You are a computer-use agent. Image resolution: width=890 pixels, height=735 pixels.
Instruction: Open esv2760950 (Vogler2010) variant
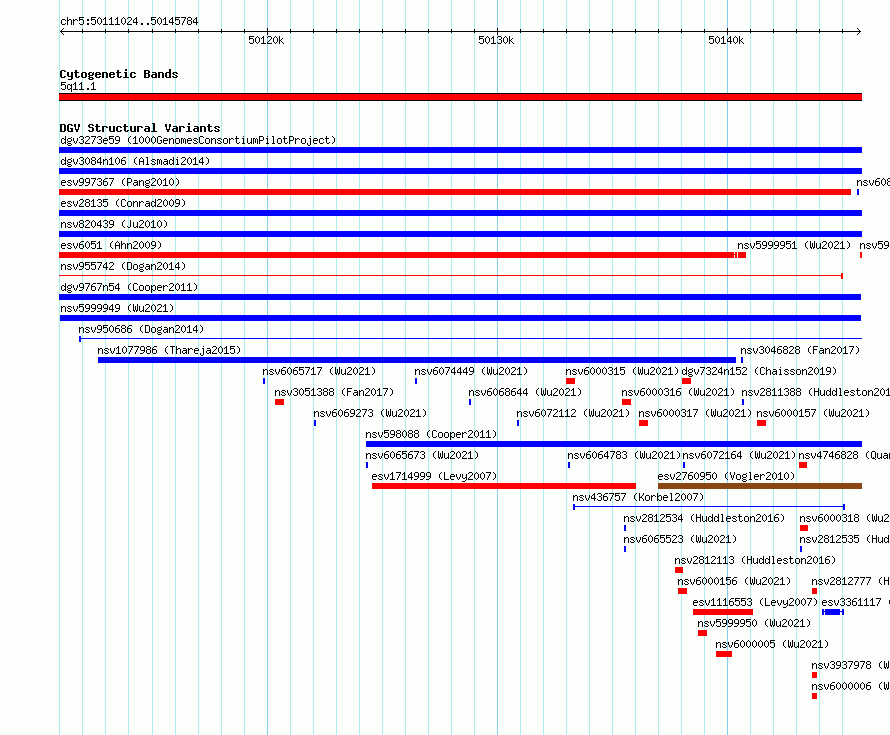727,476
